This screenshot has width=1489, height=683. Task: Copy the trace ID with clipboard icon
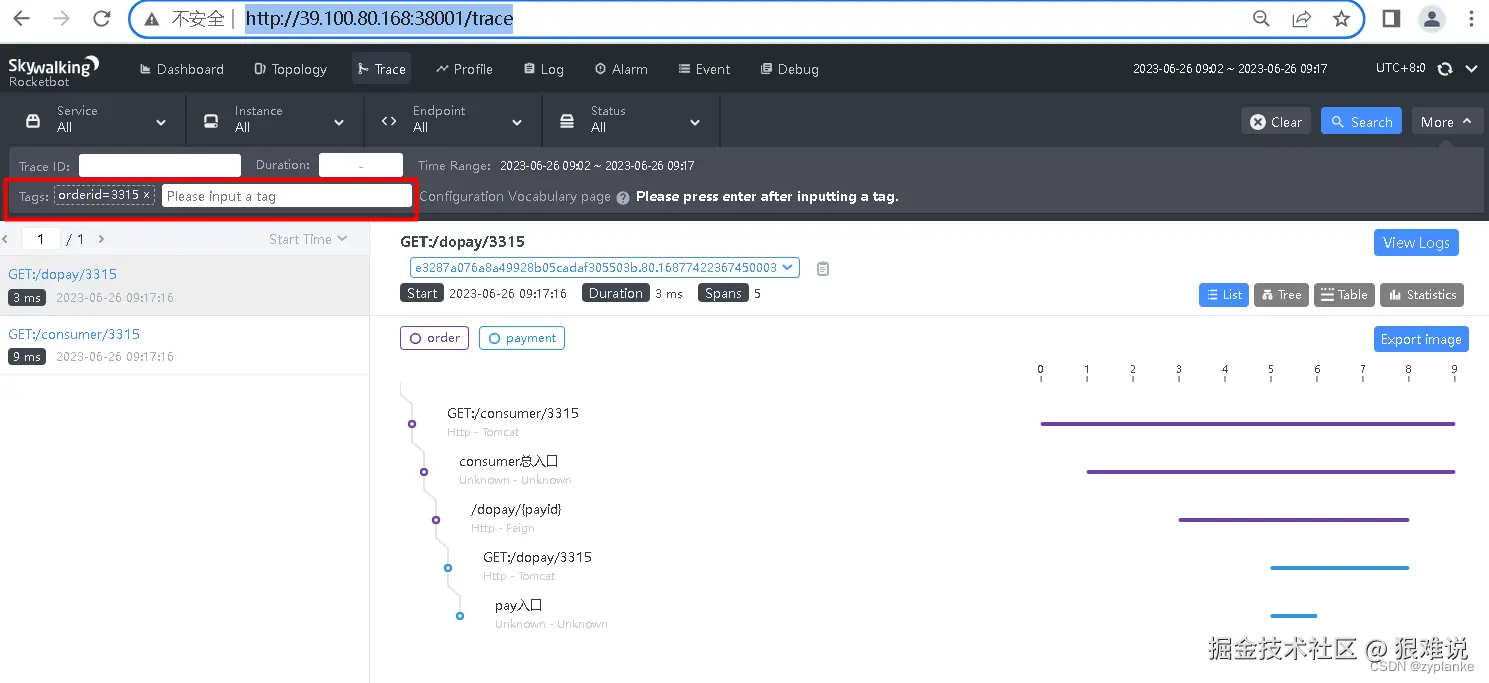pyautogui.click(x=822, y=268)
